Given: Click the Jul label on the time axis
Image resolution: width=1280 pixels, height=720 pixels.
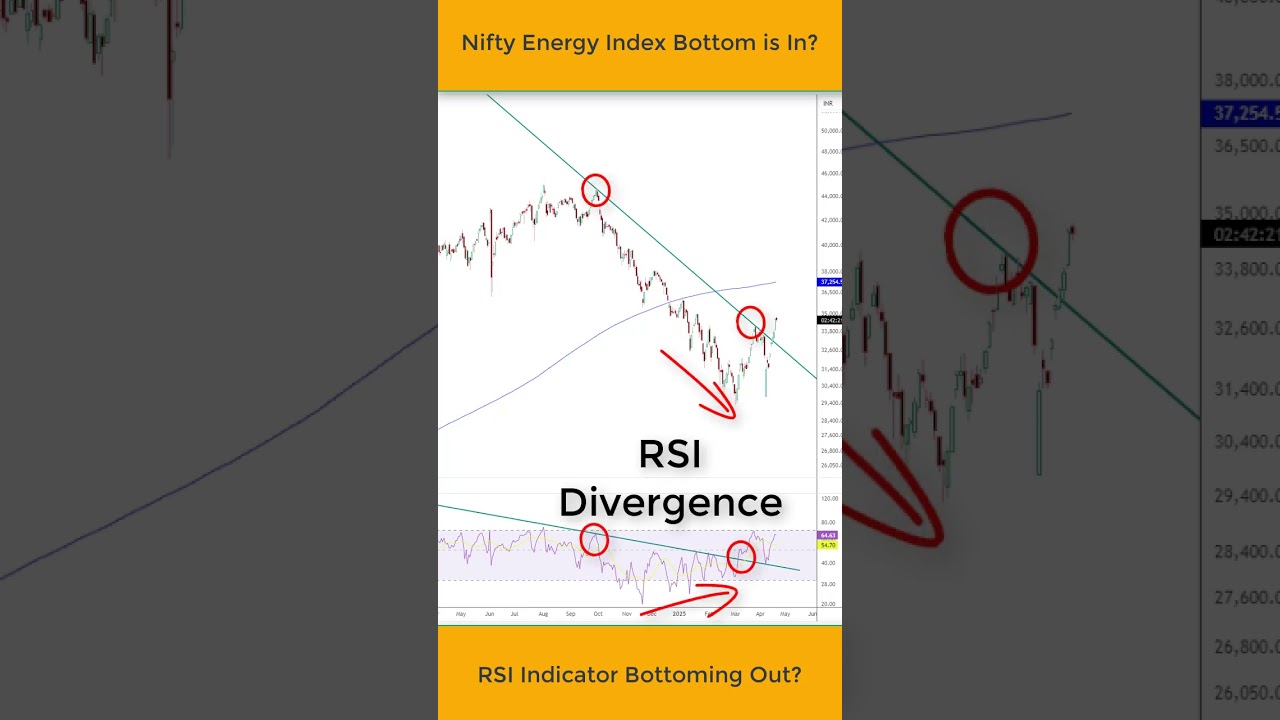Looking at the screenshot, I should click(515, 614).
